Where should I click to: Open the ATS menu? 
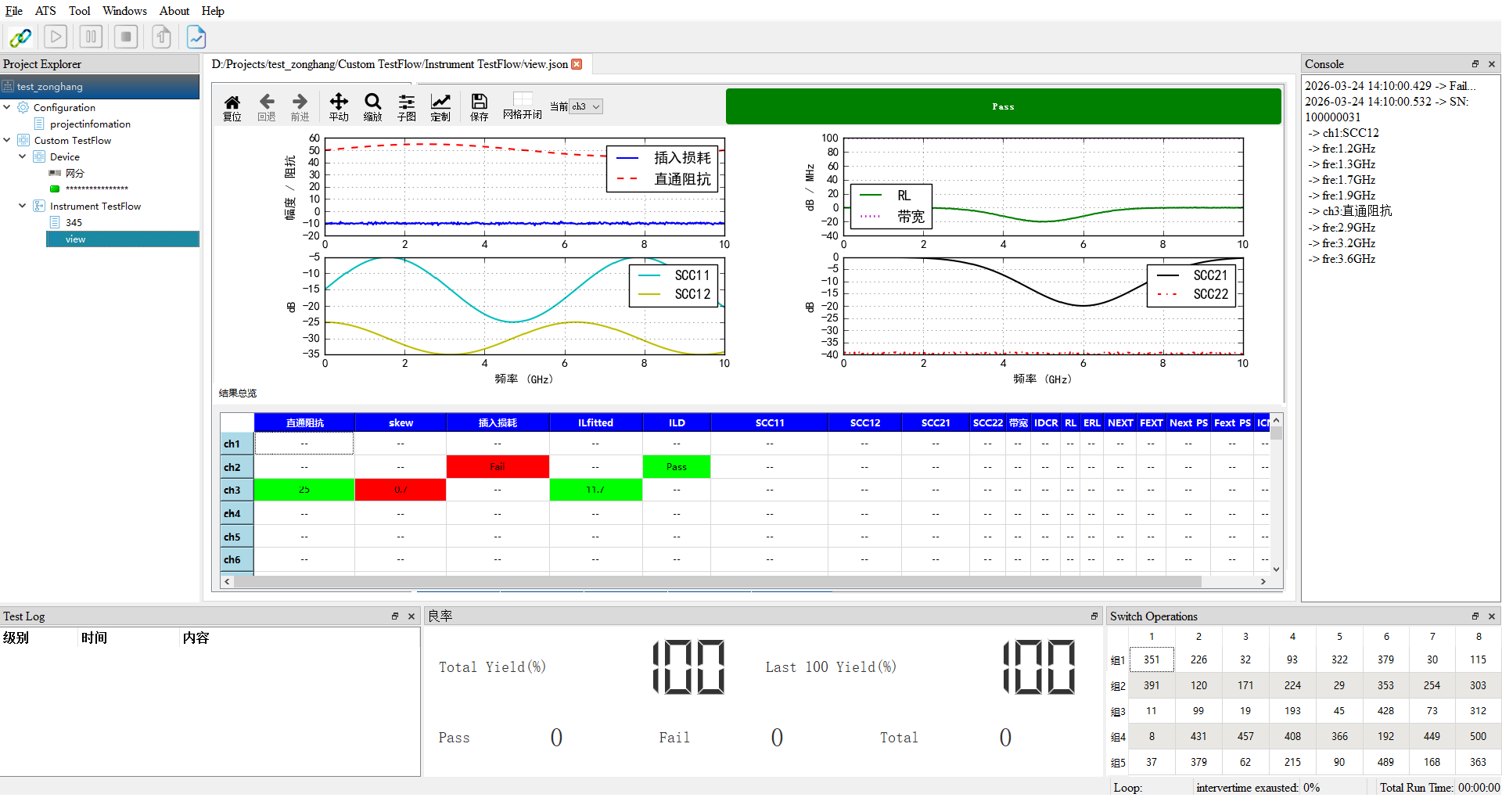45,11
